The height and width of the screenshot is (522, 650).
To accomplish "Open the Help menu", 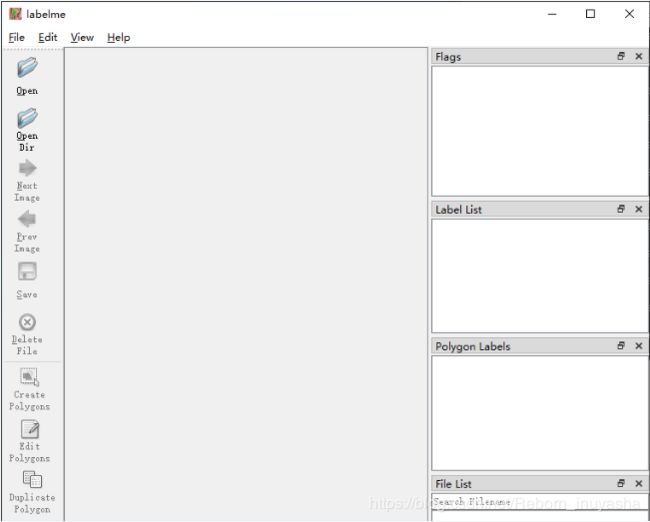I will click(118, 37).
